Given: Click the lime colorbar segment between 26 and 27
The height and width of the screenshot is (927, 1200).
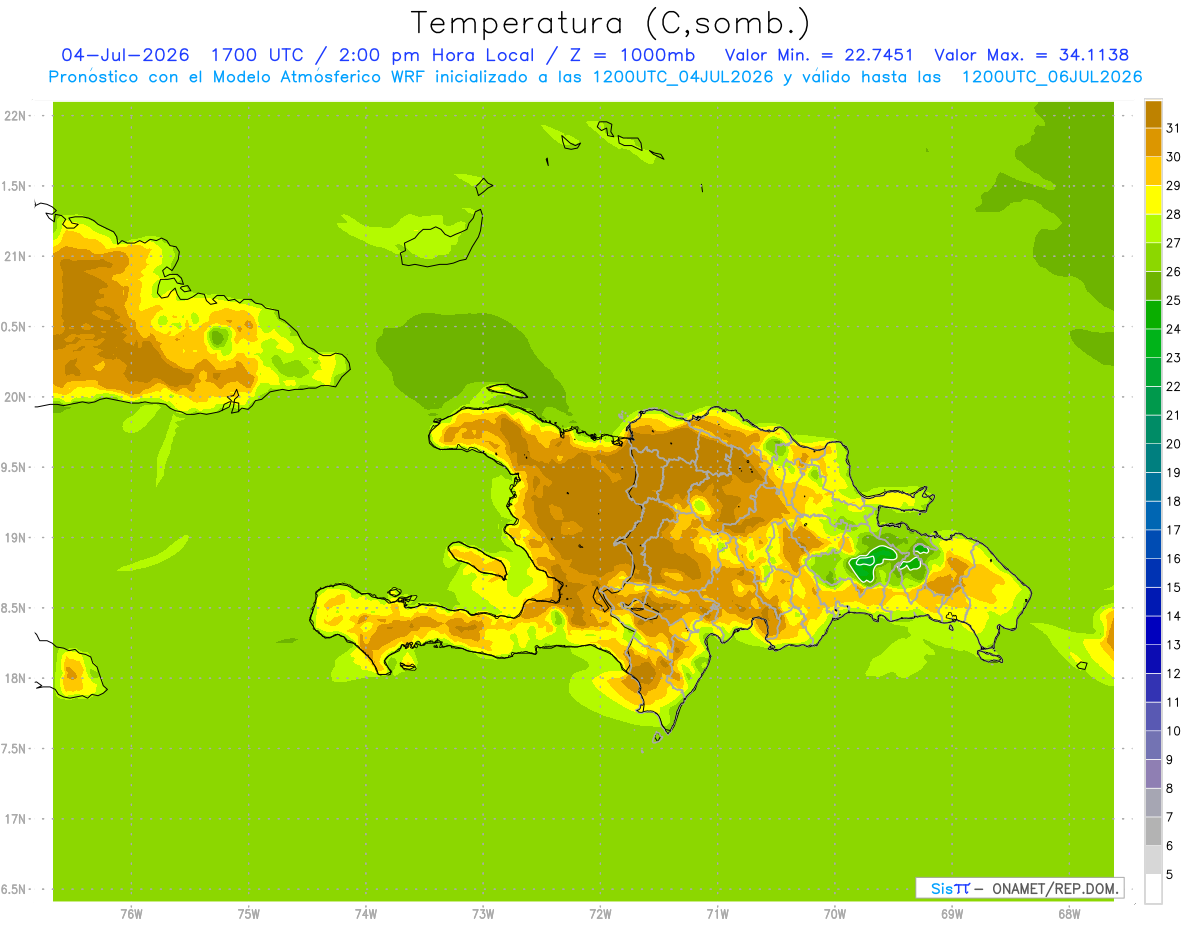Looking at the screenshot, I should pos(1153,257).
